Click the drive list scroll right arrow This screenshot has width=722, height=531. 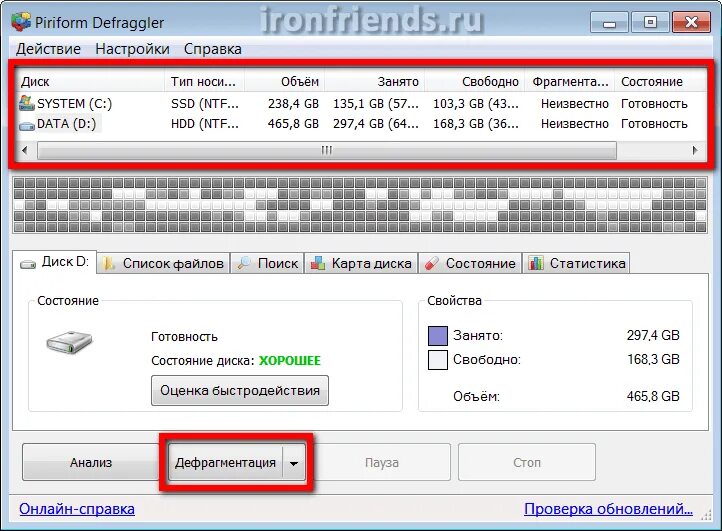coord(695,150)
